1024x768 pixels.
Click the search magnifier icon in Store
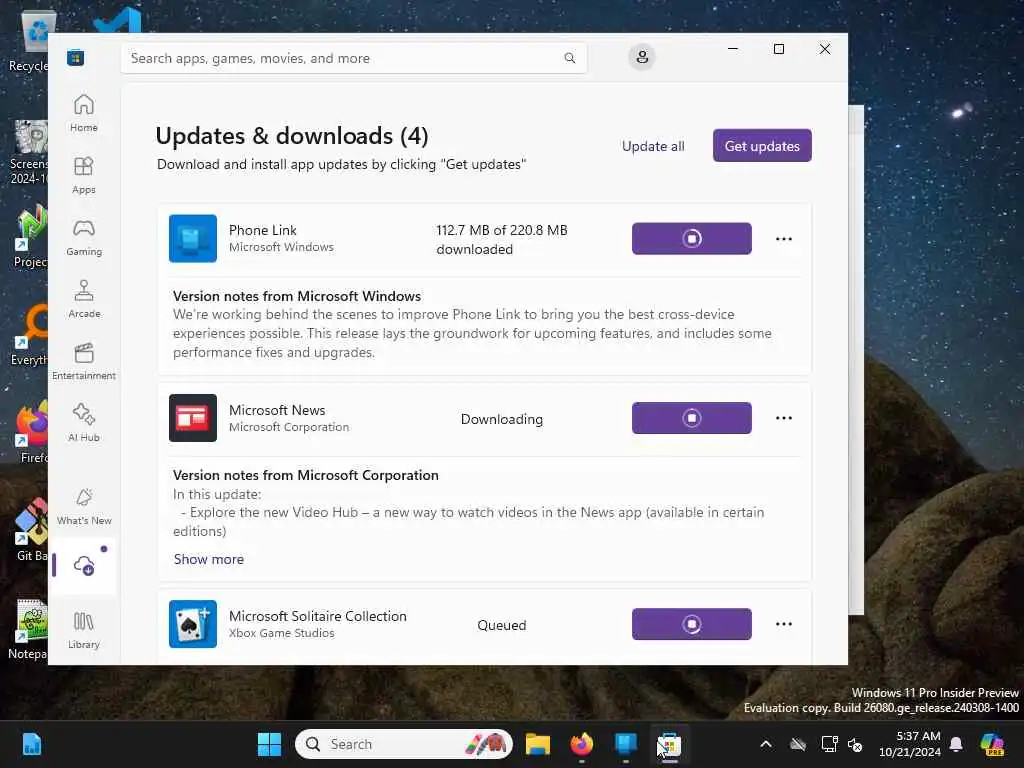[x=569, y=58]
